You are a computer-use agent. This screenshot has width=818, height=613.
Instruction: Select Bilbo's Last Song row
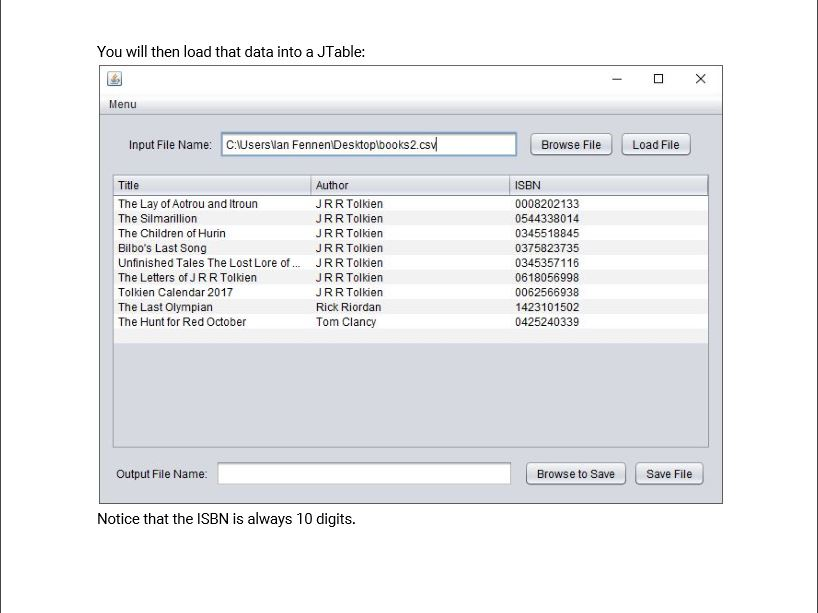pyautogui.click(x=200, y=248)
